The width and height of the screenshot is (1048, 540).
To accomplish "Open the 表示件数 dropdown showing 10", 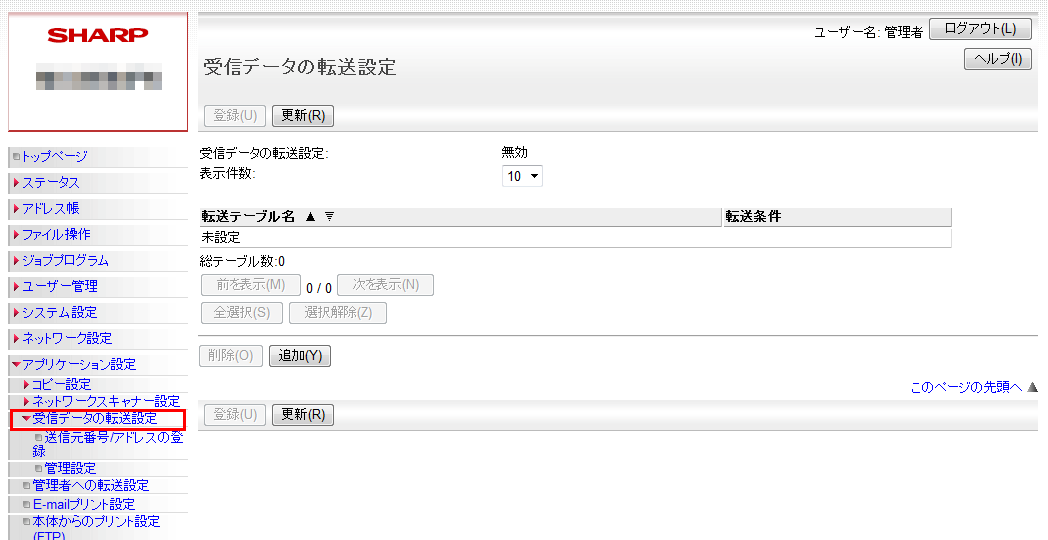I will [522, 176].
